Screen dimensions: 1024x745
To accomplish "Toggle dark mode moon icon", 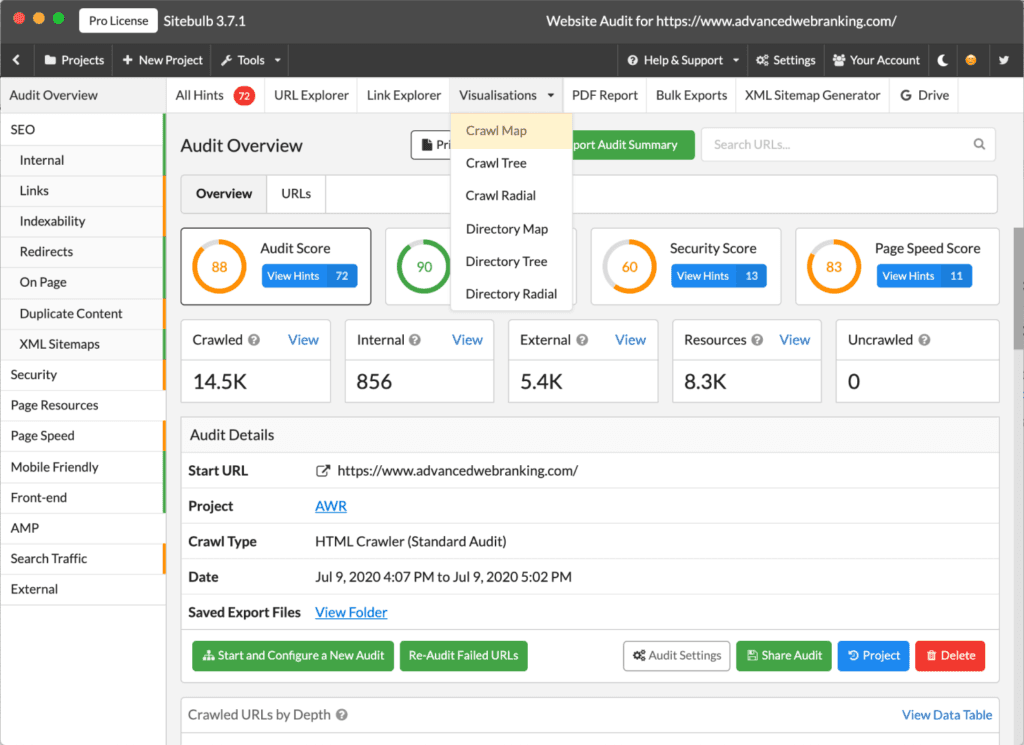I will point(942,60).
